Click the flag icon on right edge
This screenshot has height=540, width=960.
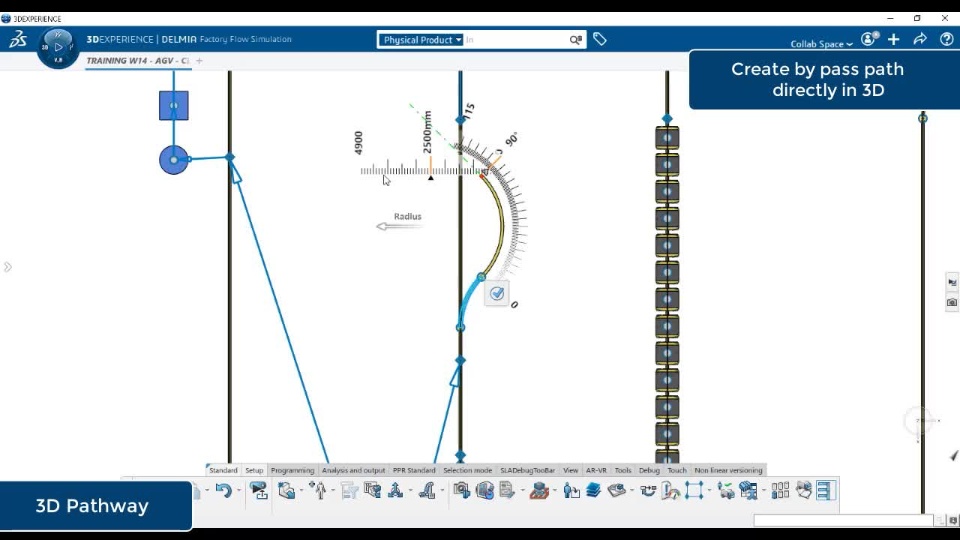pos(952,282)
